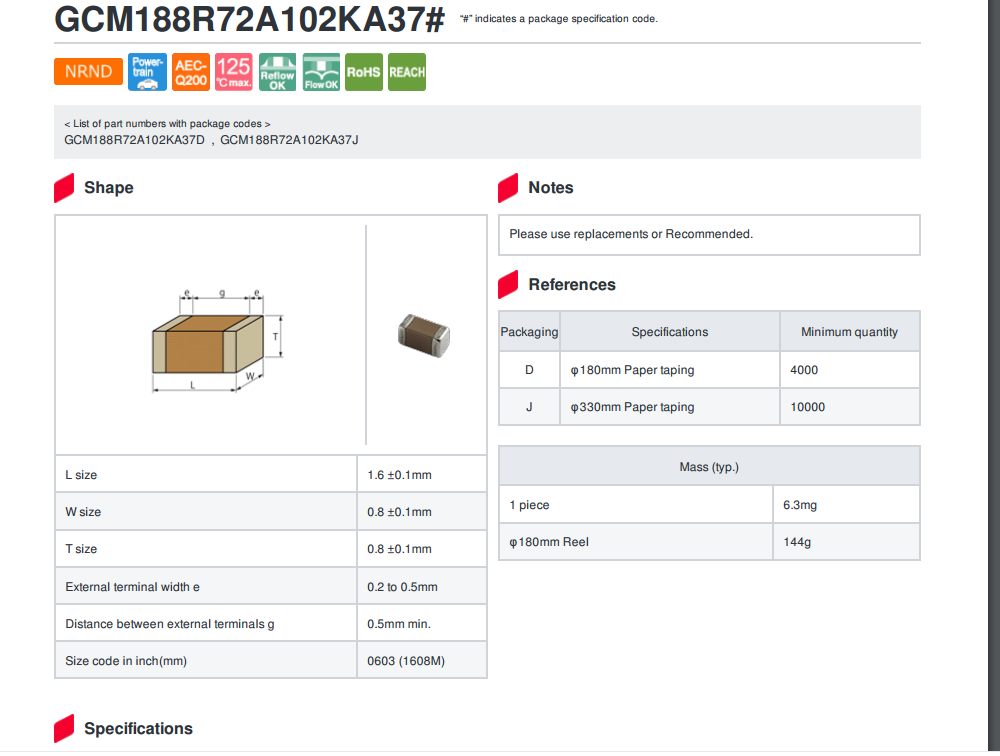This screenshot has width=1000, height=756.
Task: Click the Minimum quantity column header
Action: (849, 332)
